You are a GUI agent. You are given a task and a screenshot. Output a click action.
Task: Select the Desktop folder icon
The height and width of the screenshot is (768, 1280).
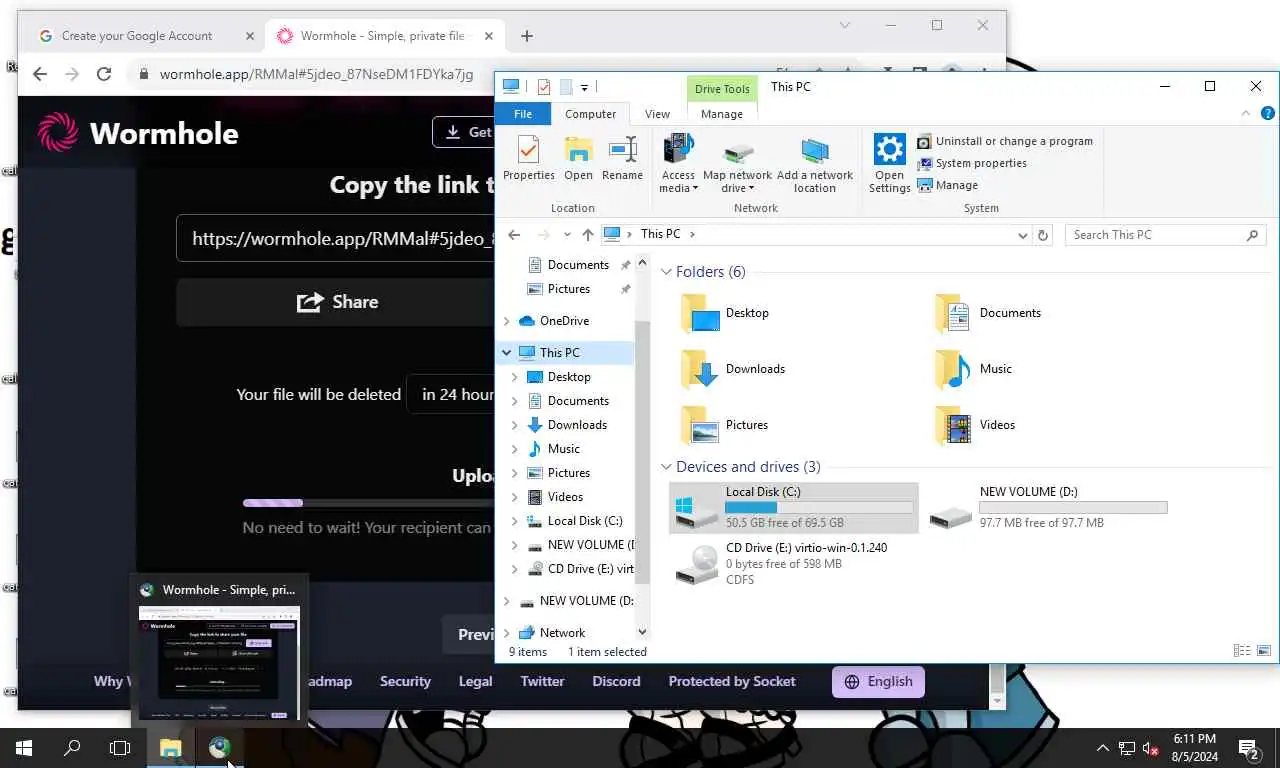coord(700,313)
